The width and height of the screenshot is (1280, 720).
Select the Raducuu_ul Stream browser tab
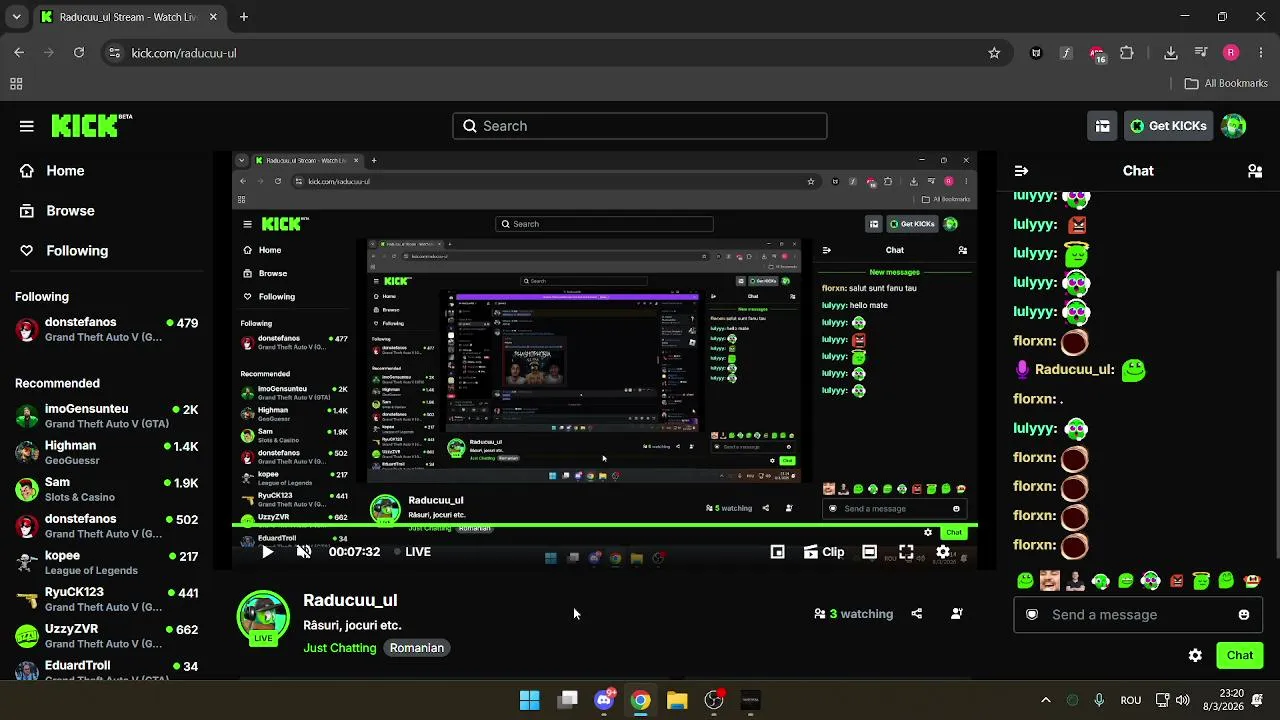pyautogui.click(x=130, y=17)
